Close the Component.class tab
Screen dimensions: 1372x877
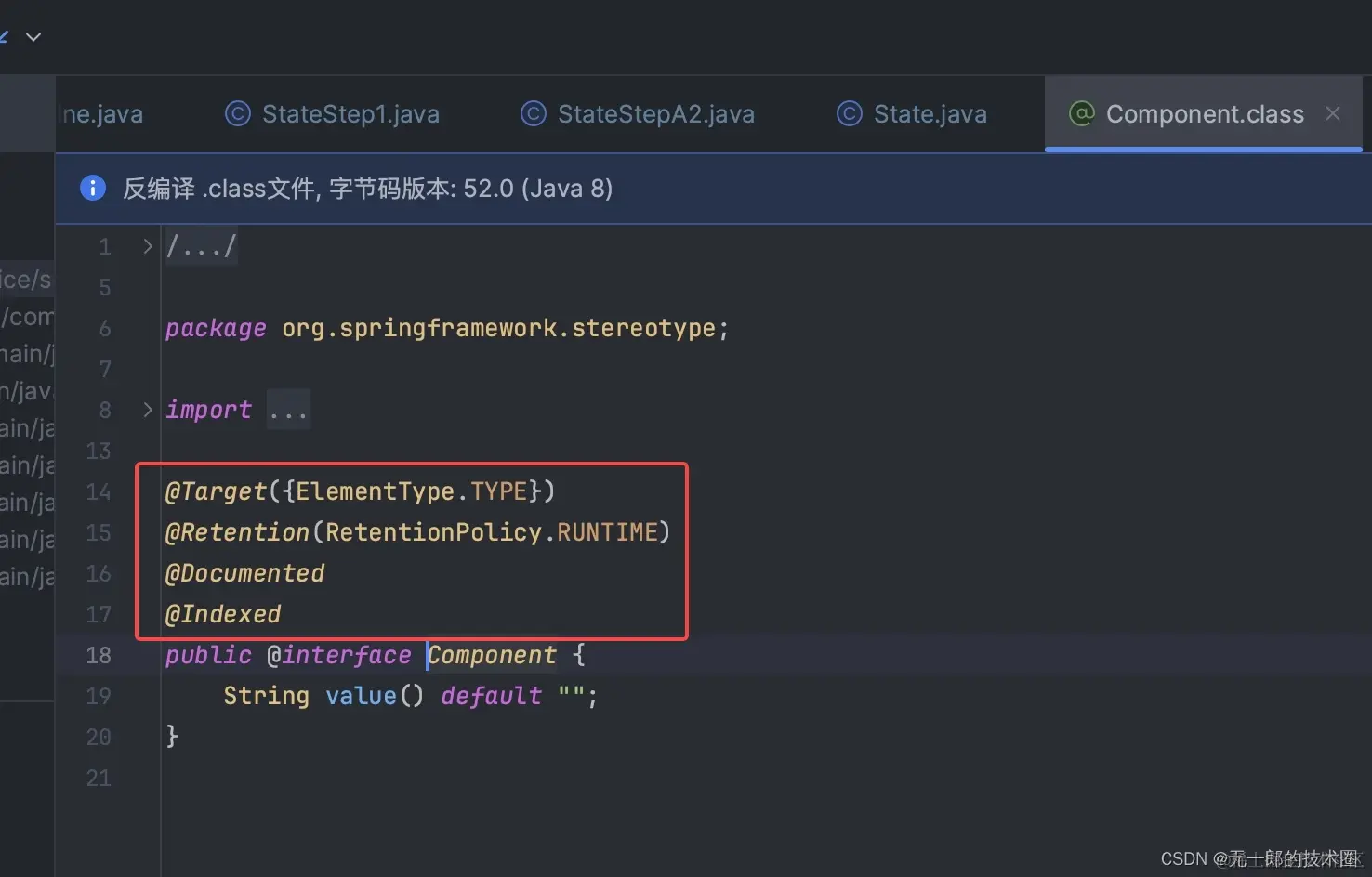pos(1333,113)
